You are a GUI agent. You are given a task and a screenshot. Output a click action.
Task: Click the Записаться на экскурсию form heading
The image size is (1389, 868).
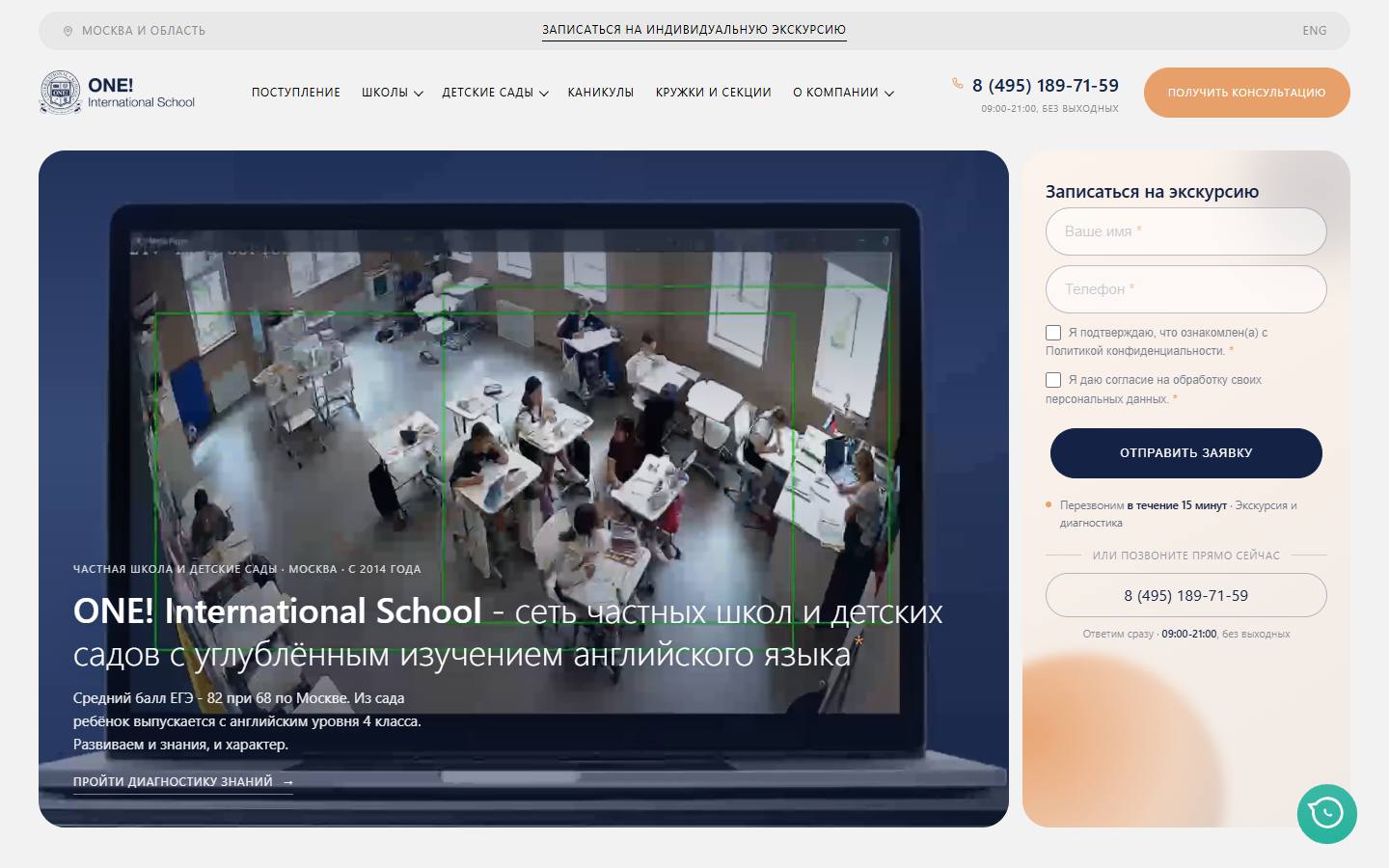click(x=1152, y=192)
